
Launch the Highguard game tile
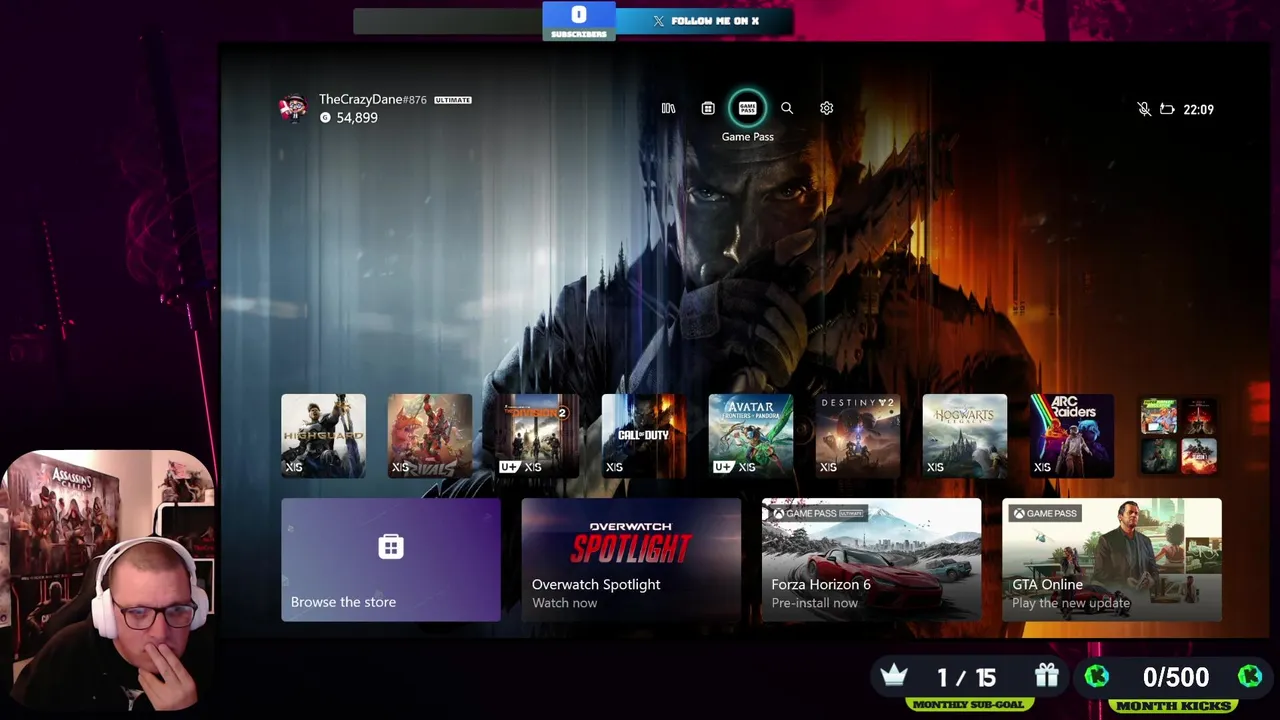[x=323, y=436]
